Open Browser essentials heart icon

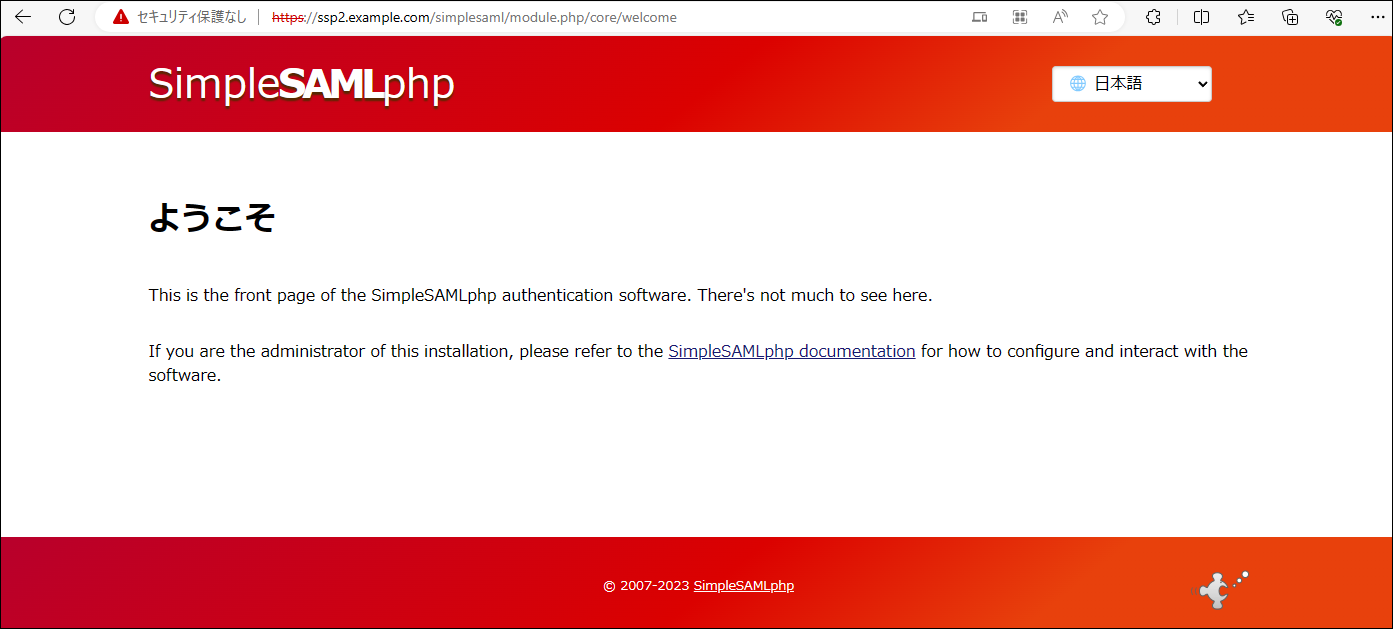(x=1333, y=17)
